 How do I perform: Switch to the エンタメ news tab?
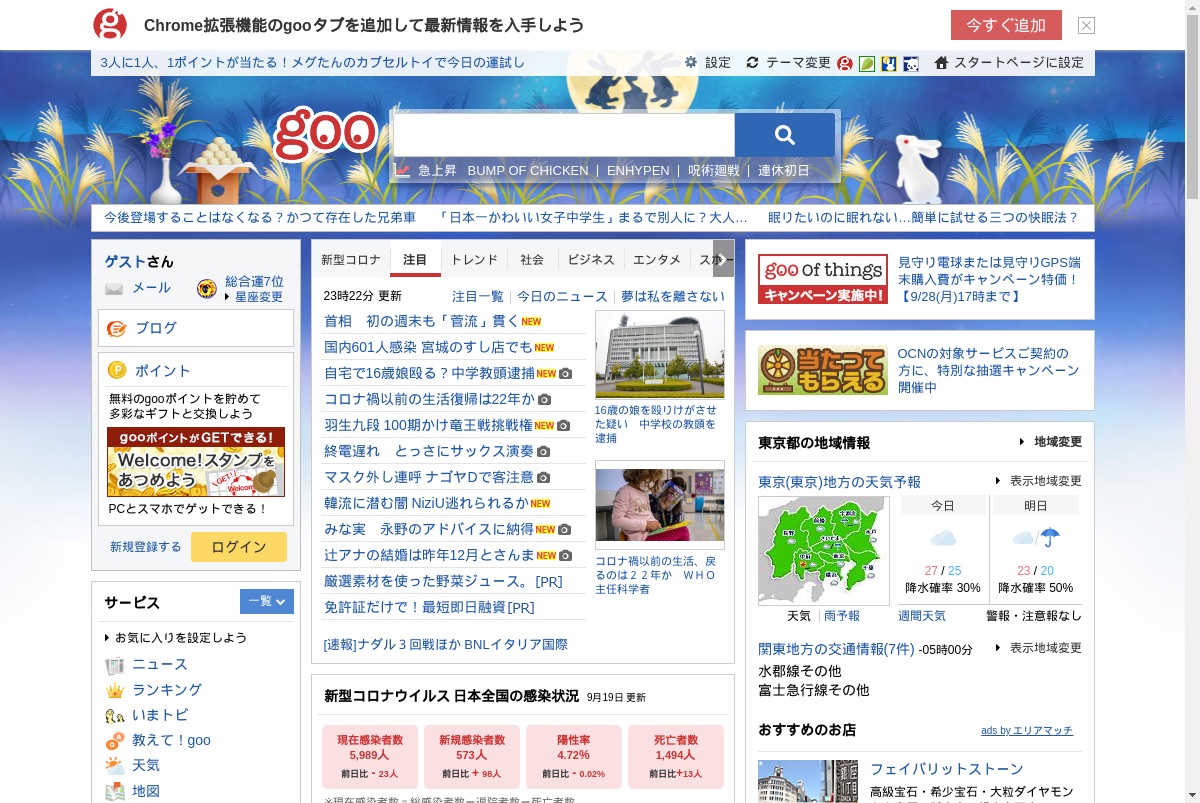(657, 259)
